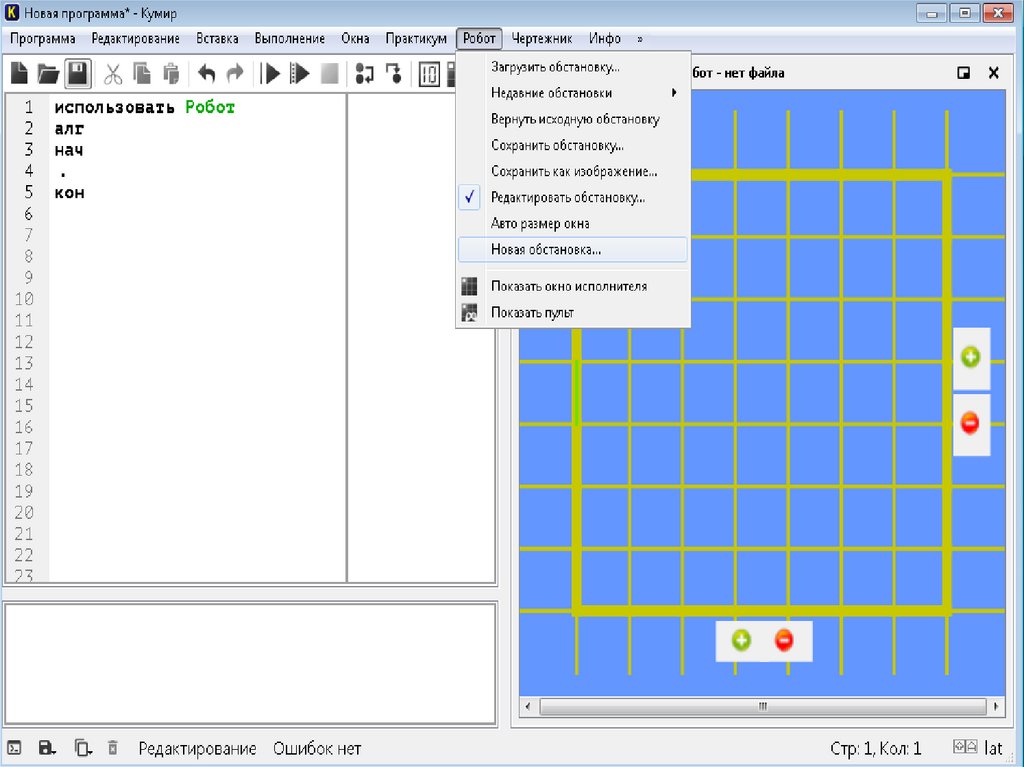The width and height of the screenshot is (1024, 767).
Task: Click the horizontal scrollbar under robot field
Action: [762, 706]
